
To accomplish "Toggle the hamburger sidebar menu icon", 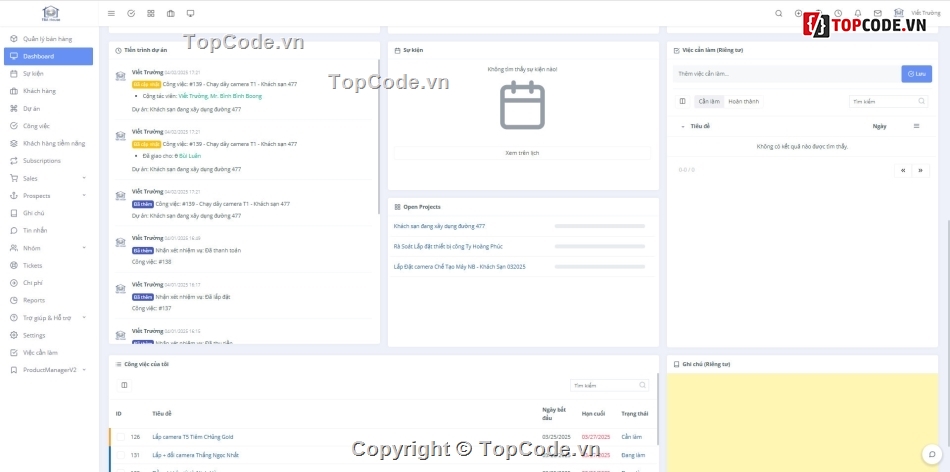I will pos(111,13).
